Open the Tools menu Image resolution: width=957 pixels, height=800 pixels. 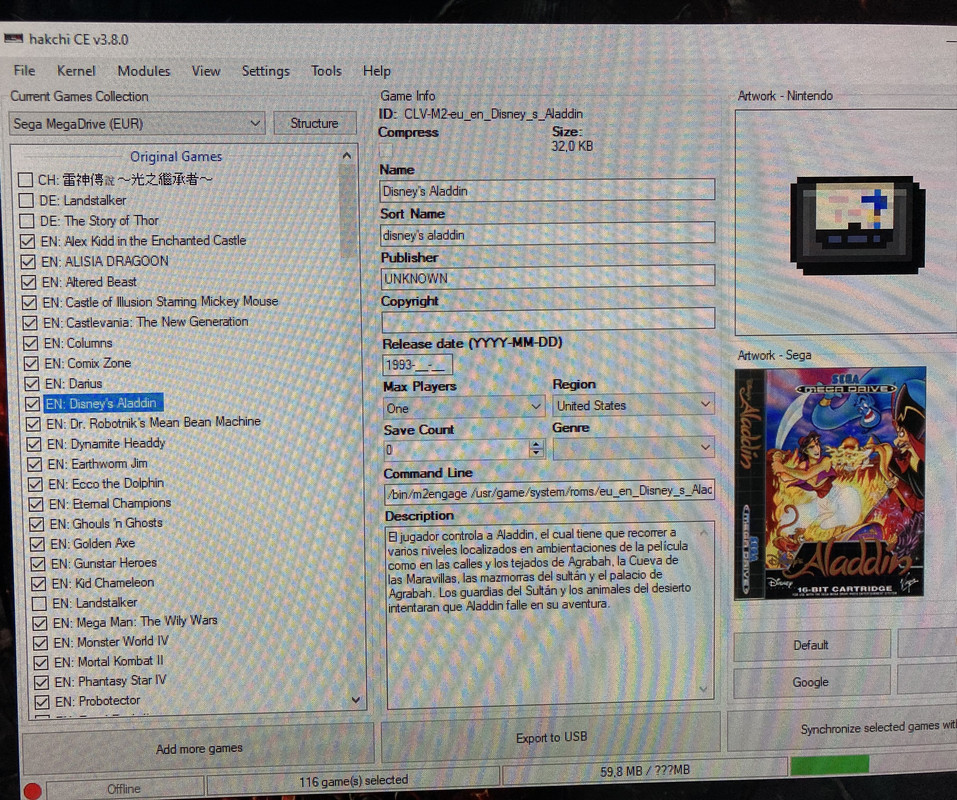(x=327, y=71)
